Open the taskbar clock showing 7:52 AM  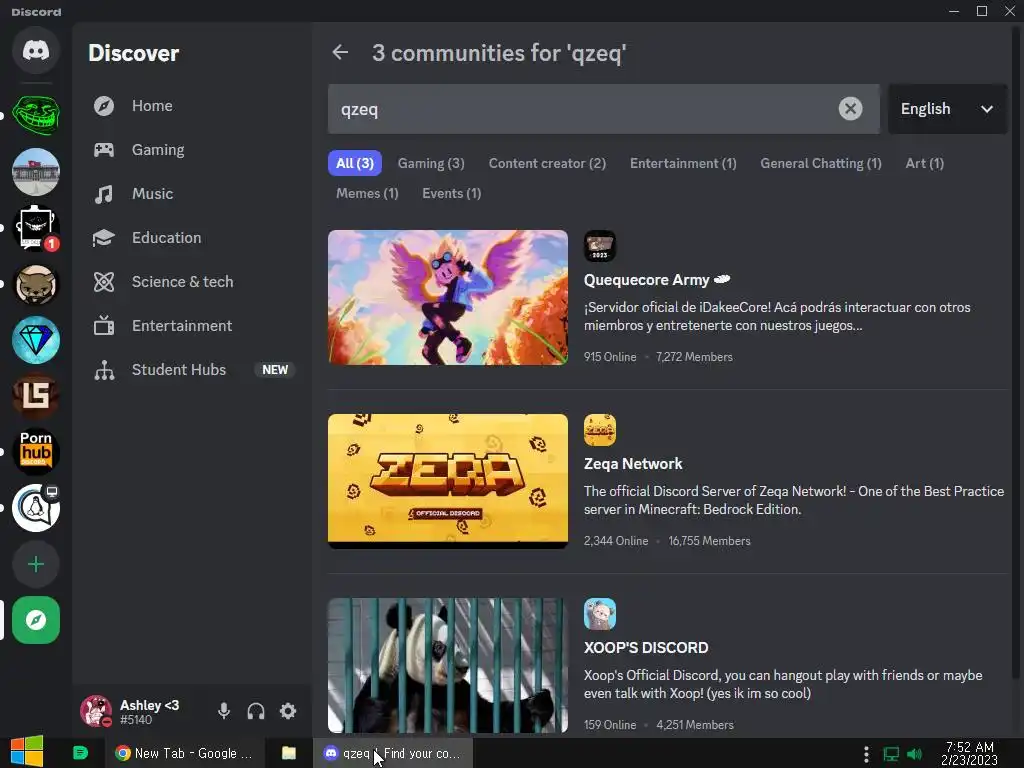click(969, 753)
